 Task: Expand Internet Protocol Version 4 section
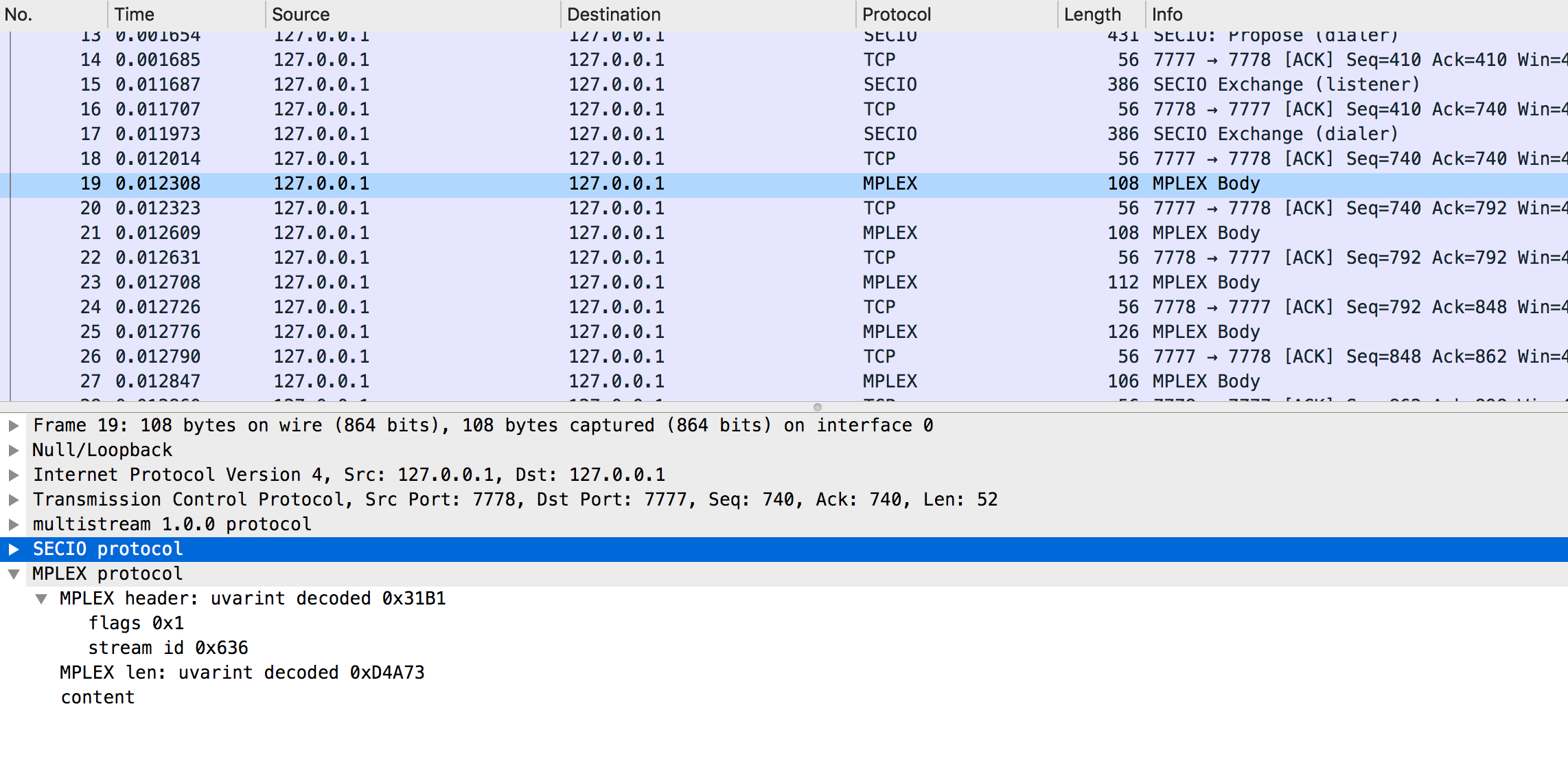pyautogui.click(x=14, y=475)
